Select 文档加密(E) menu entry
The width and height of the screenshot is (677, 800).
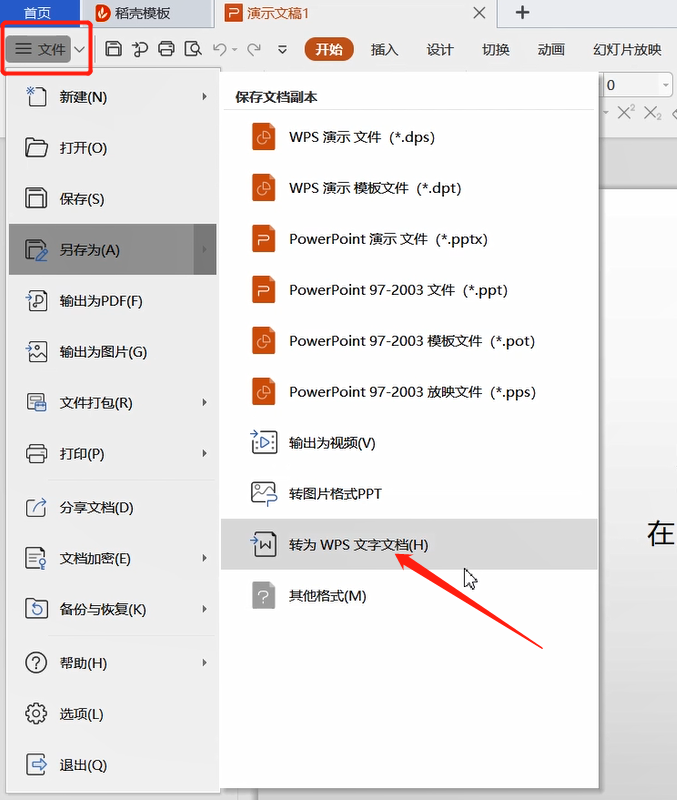coord(113,558)
